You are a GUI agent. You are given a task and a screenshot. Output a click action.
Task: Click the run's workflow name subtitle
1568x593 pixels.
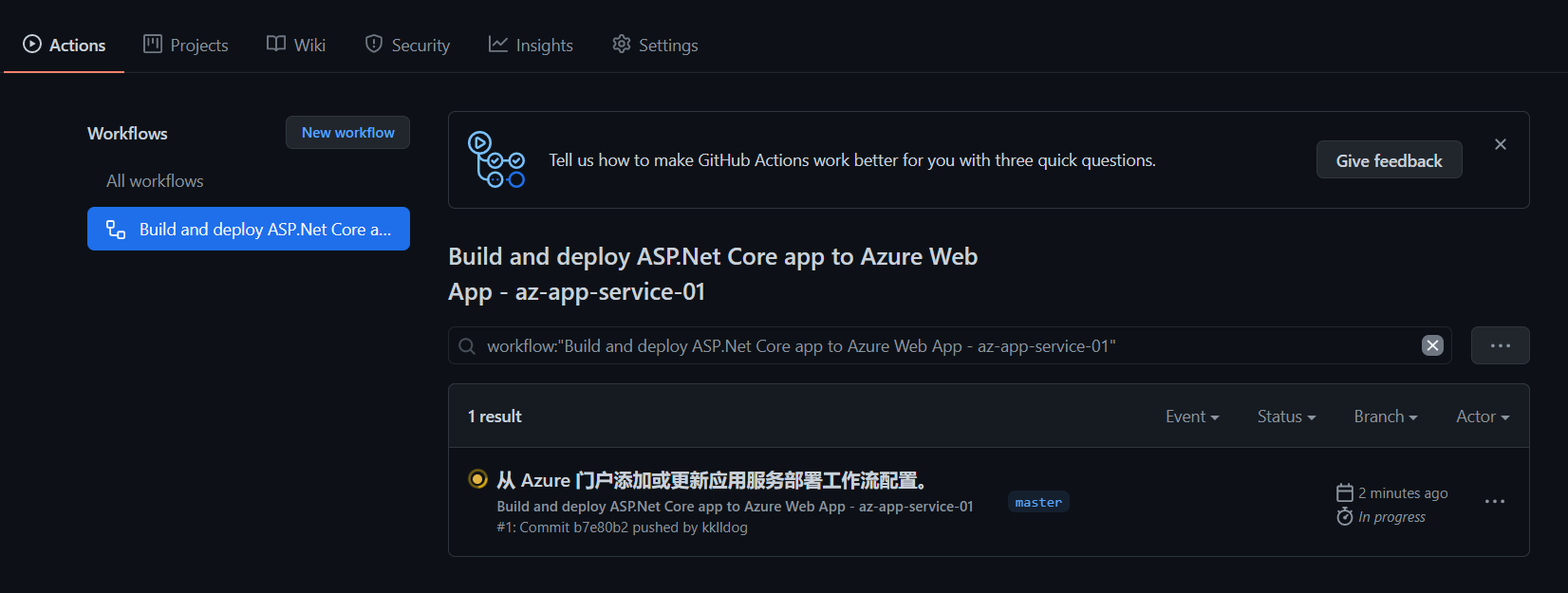coord(735,507)
